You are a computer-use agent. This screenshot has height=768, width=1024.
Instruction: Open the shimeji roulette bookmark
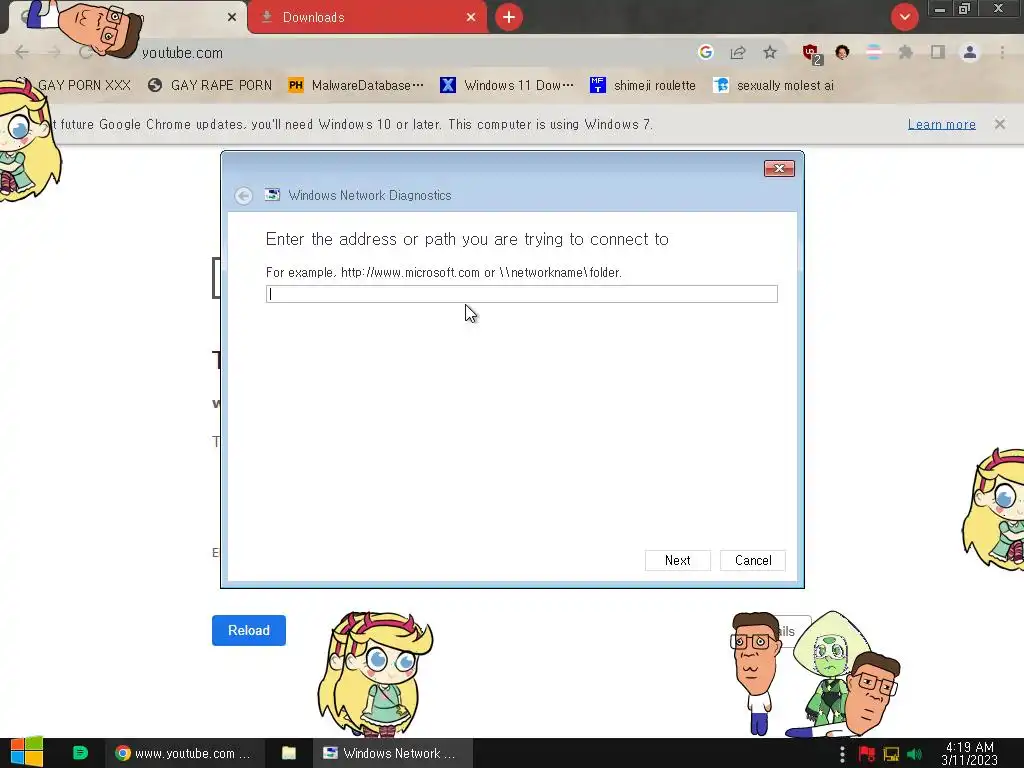tap(643, 86)
